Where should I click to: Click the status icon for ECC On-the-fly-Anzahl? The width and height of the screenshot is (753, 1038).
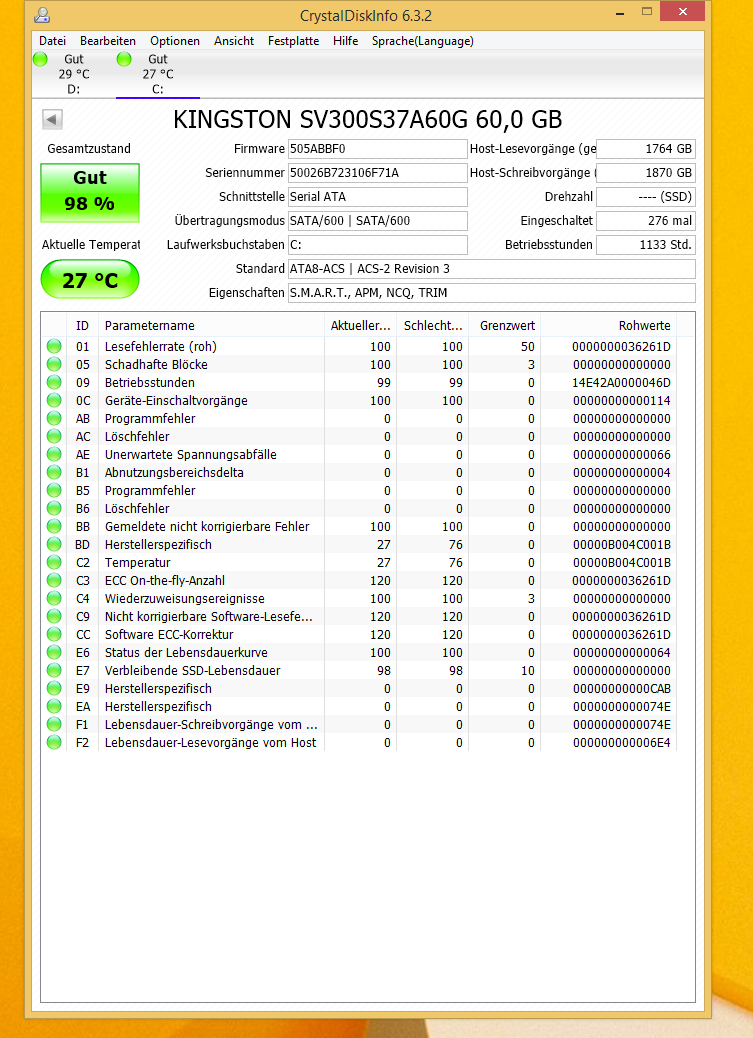54,581
